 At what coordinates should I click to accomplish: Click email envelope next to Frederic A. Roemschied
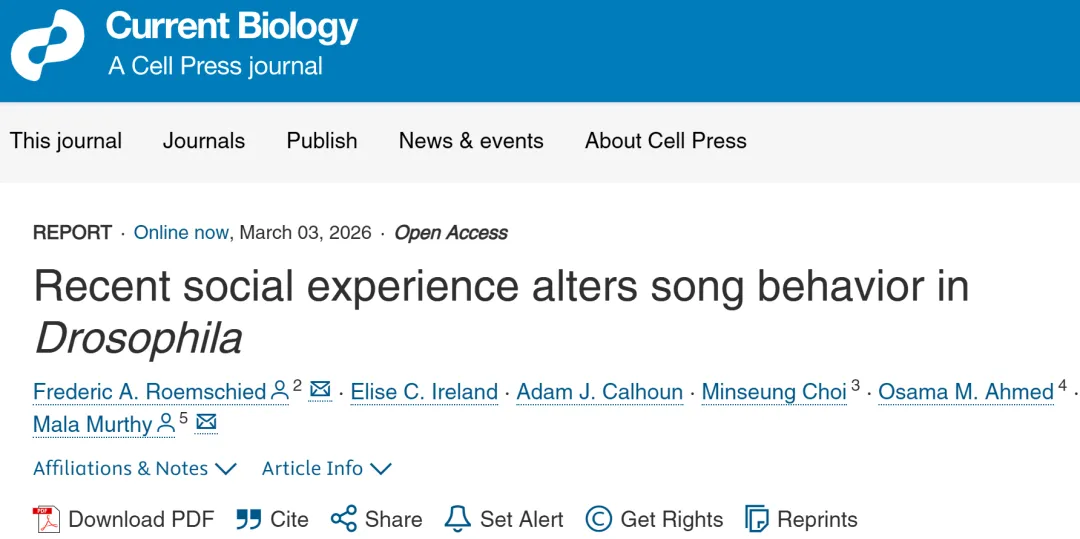point(320,390)
